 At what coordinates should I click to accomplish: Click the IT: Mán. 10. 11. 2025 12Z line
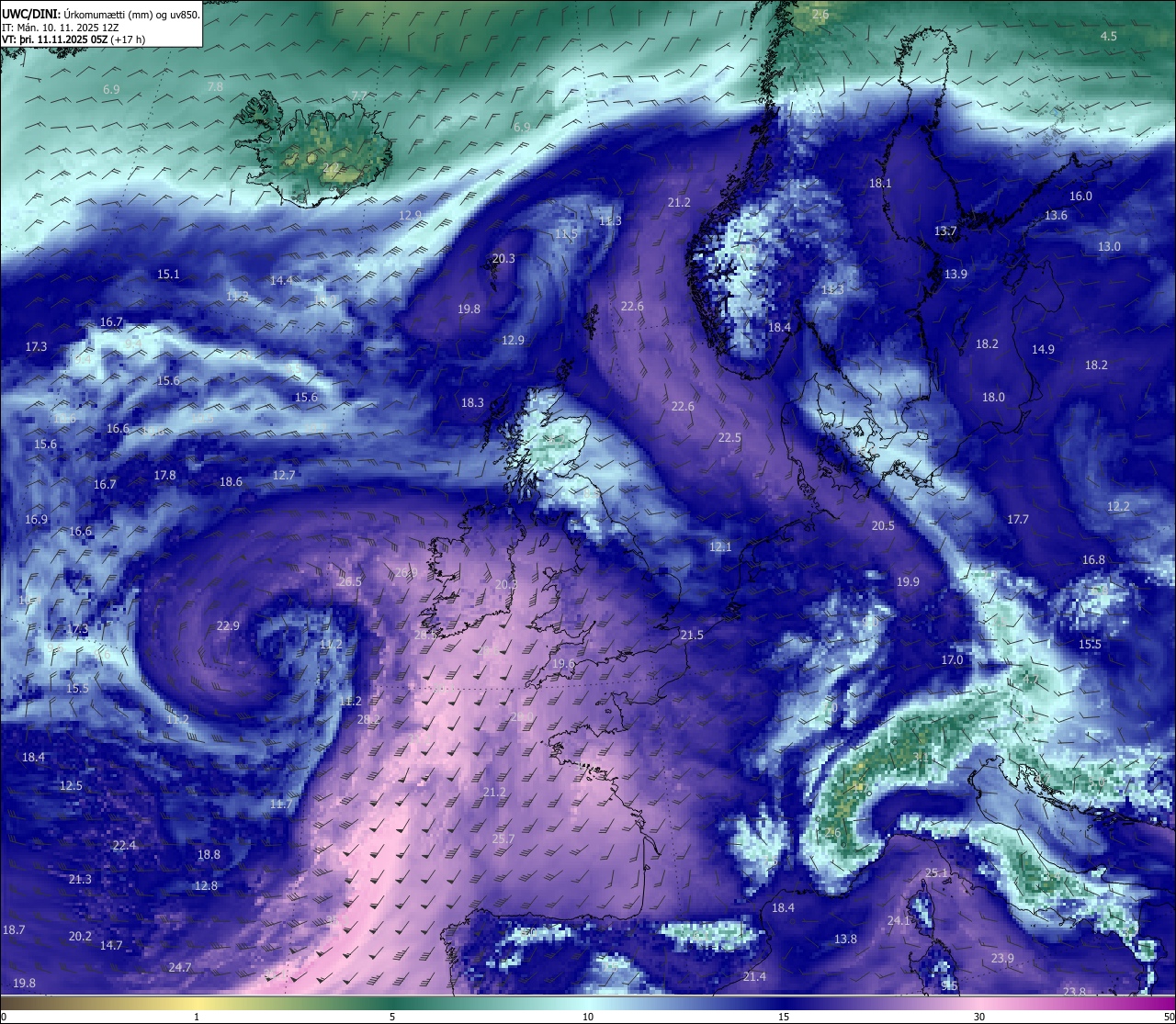60,27
